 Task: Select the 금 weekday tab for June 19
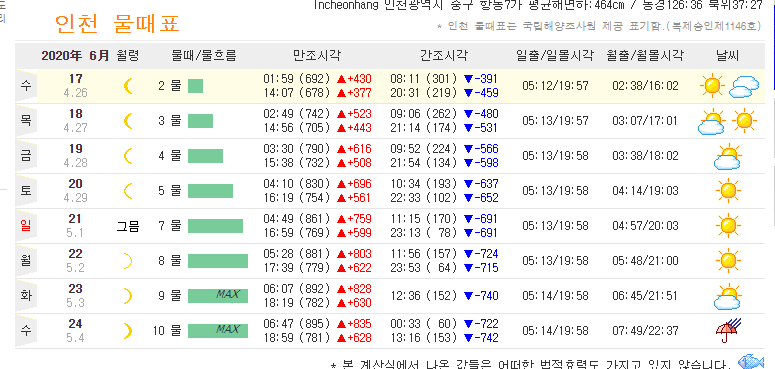pos(26,156)
